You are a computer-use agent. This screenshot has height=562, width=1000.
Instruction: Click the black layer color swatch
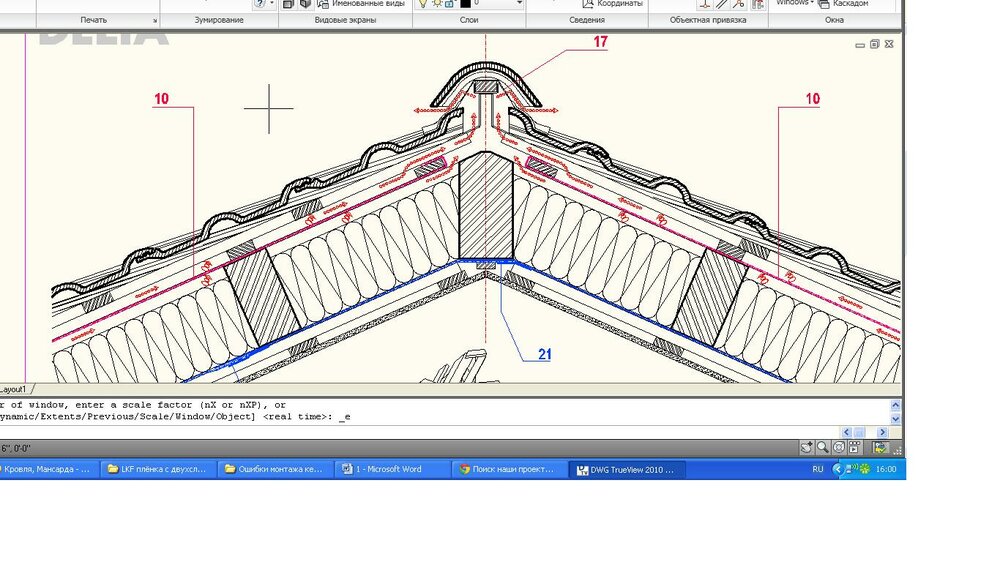465,4
